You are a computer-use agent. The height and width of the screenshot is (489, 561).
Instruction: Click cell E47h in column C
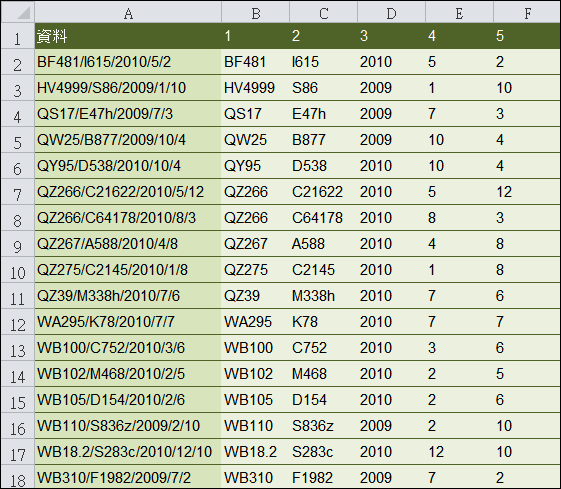(323, 114)
